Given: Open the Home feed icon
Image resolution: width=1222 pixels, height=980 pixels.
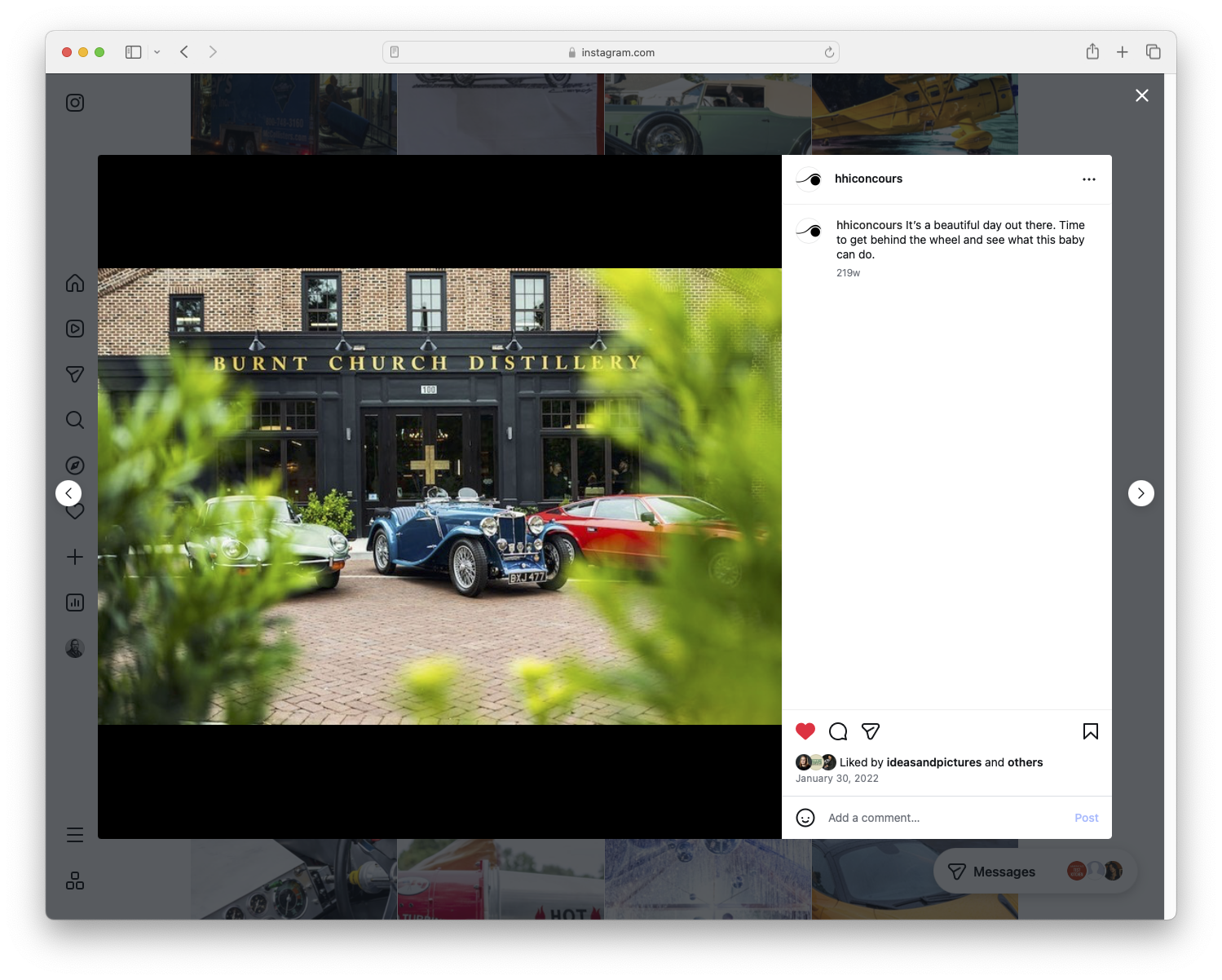Looking at the screenshot, I should click(74, 283).
